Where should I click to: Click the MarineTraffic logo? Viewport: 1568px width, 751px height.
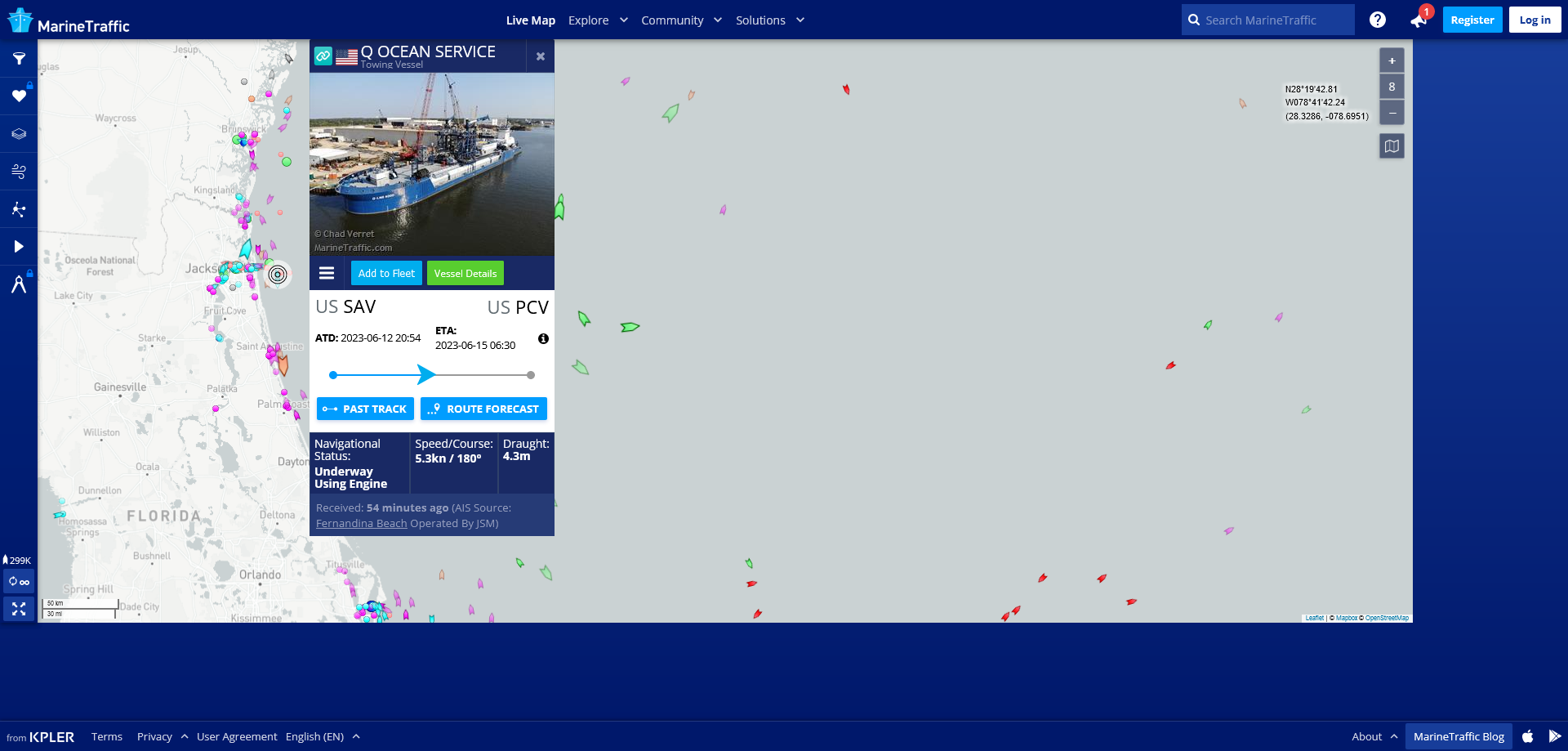click(68, 21)
